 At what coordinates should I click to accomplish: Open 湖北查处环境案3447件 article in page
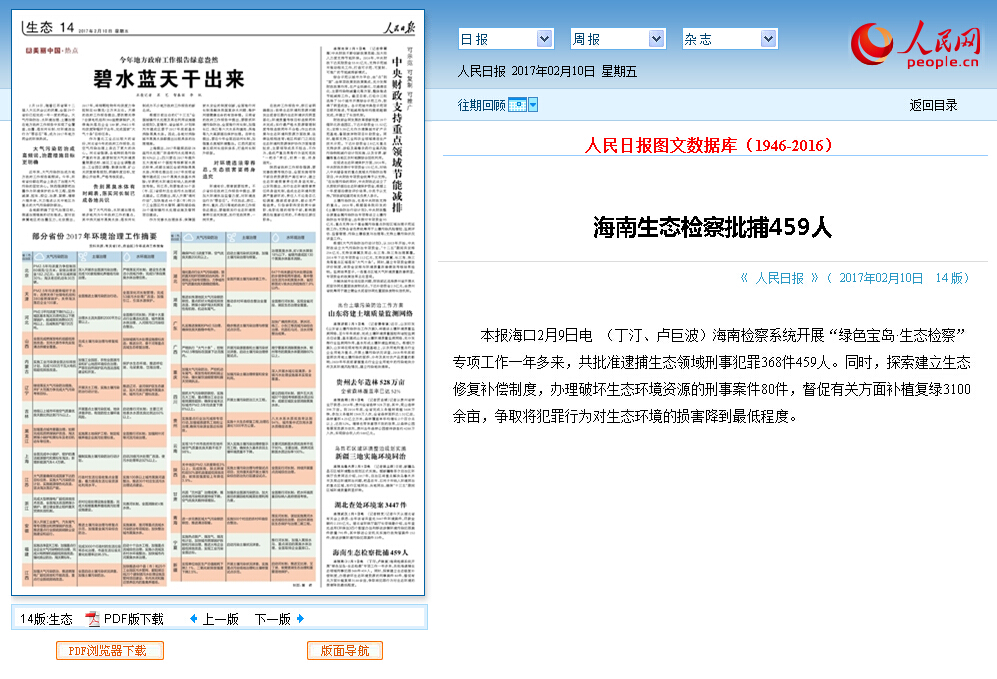coord(371,505)
